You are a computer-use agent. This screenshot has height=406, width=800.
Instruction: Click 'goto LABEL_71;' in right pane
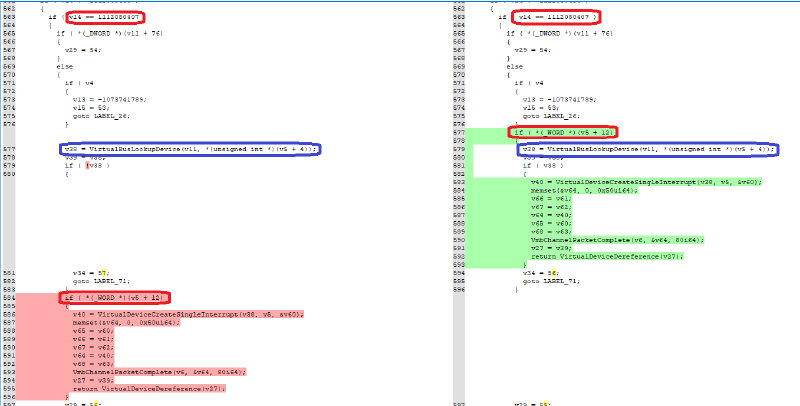point(552,281)
